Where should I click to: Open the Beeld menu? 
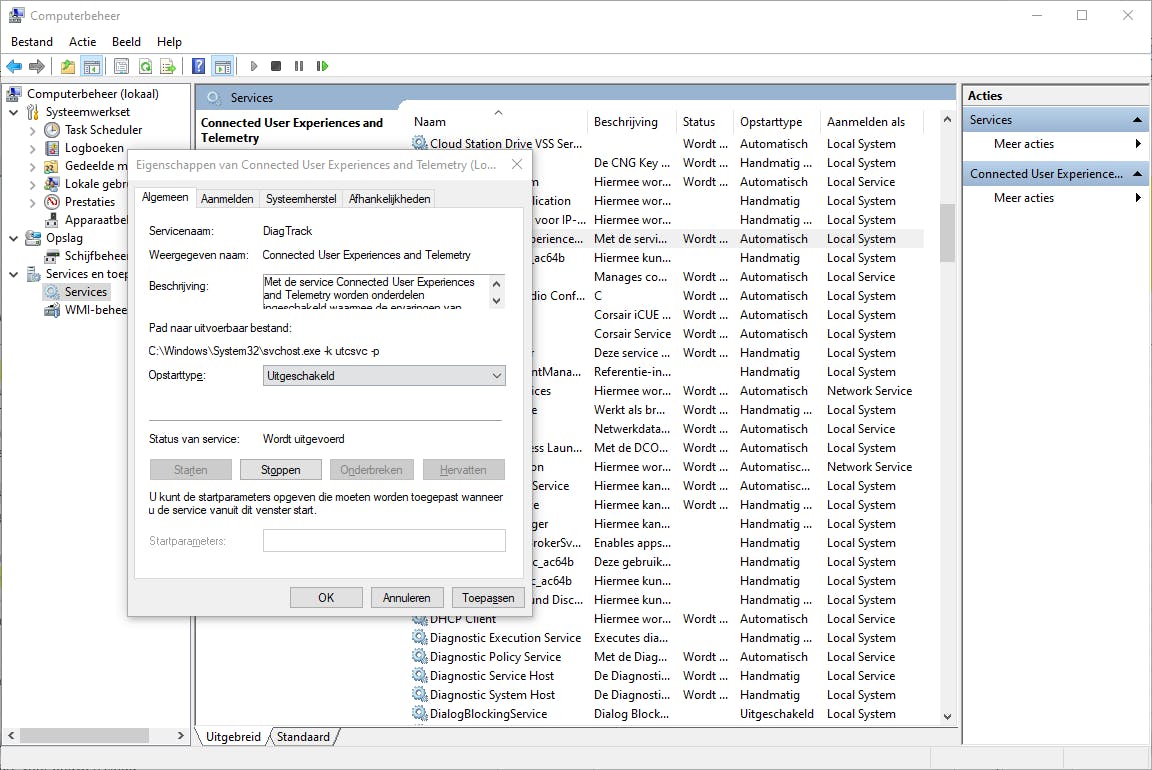click(126, 42)
